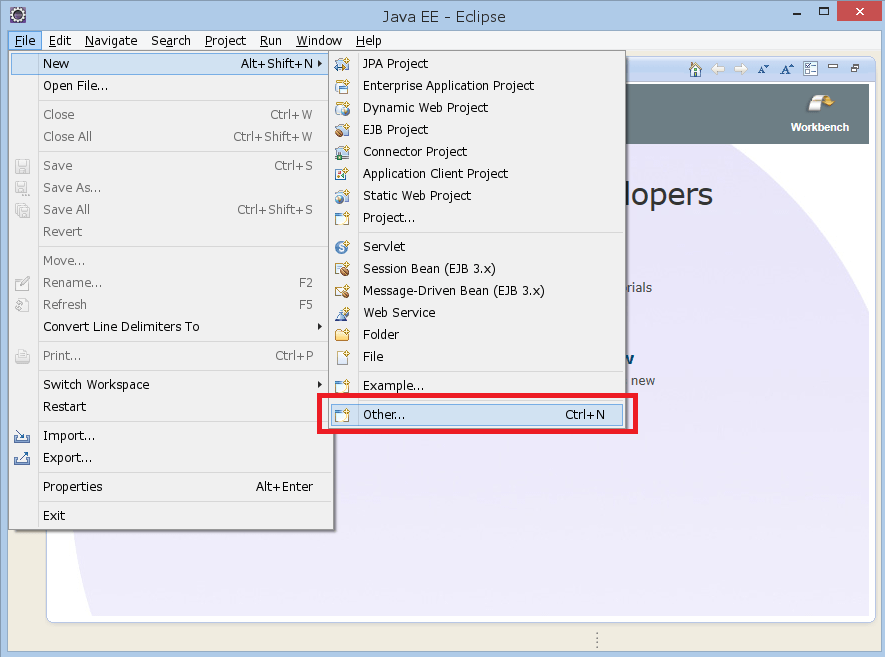Choose the Static Web Project icon
This screenshot has height=657, width=885.
pyautogui.click(x=342, y=196)
